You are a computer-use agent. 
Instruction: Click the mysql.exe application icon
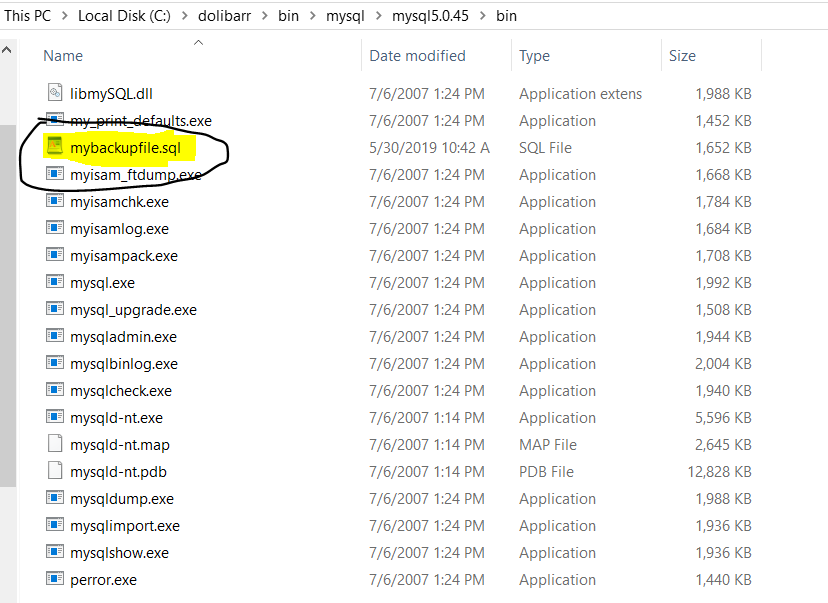55,282
